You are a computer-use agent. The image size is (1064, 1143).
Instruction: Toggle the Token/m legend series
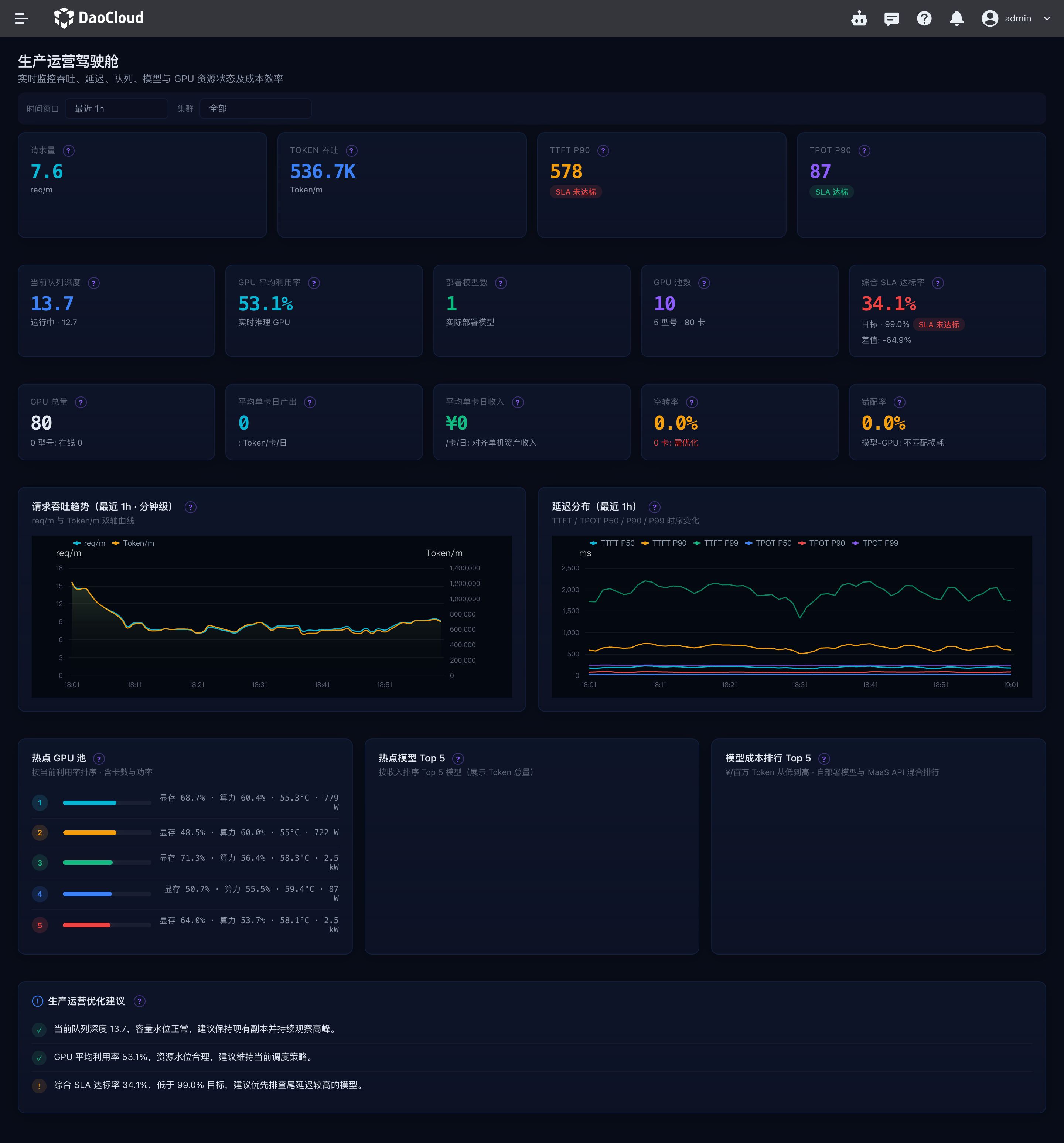click(133, 543)
